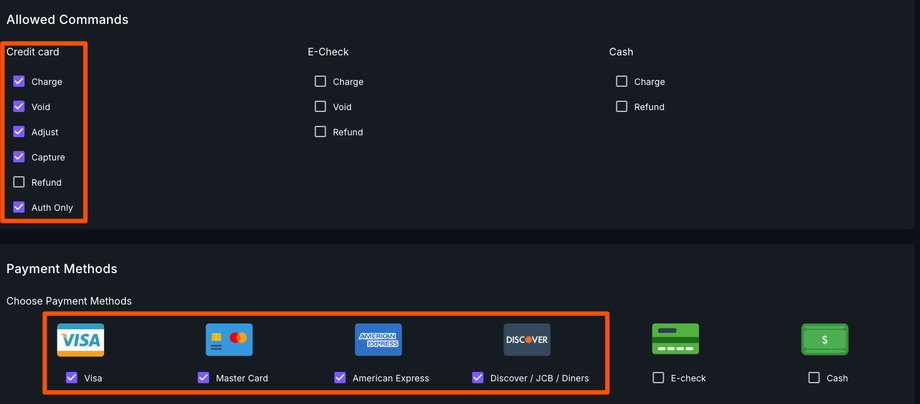
Task: Uncheck the Capture command checkbox
Action: [x=19, y=157]
